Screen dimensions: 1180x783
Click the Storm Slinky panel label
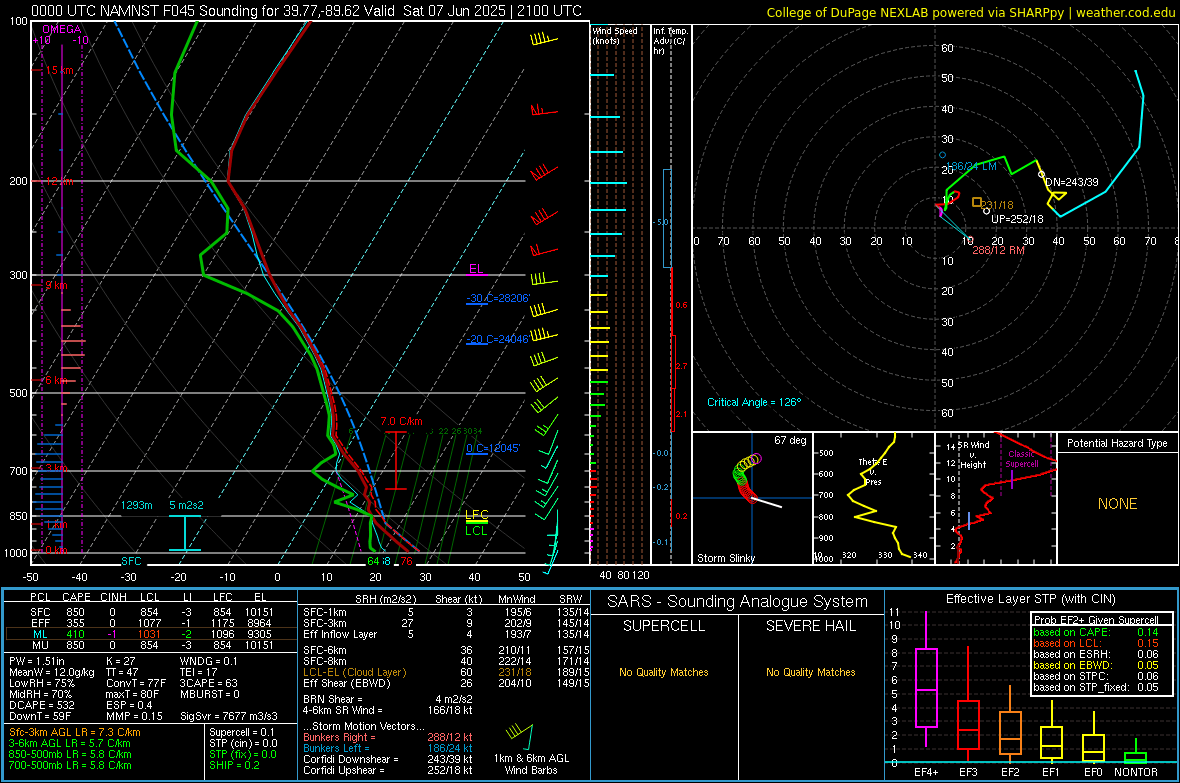[725, 558]
